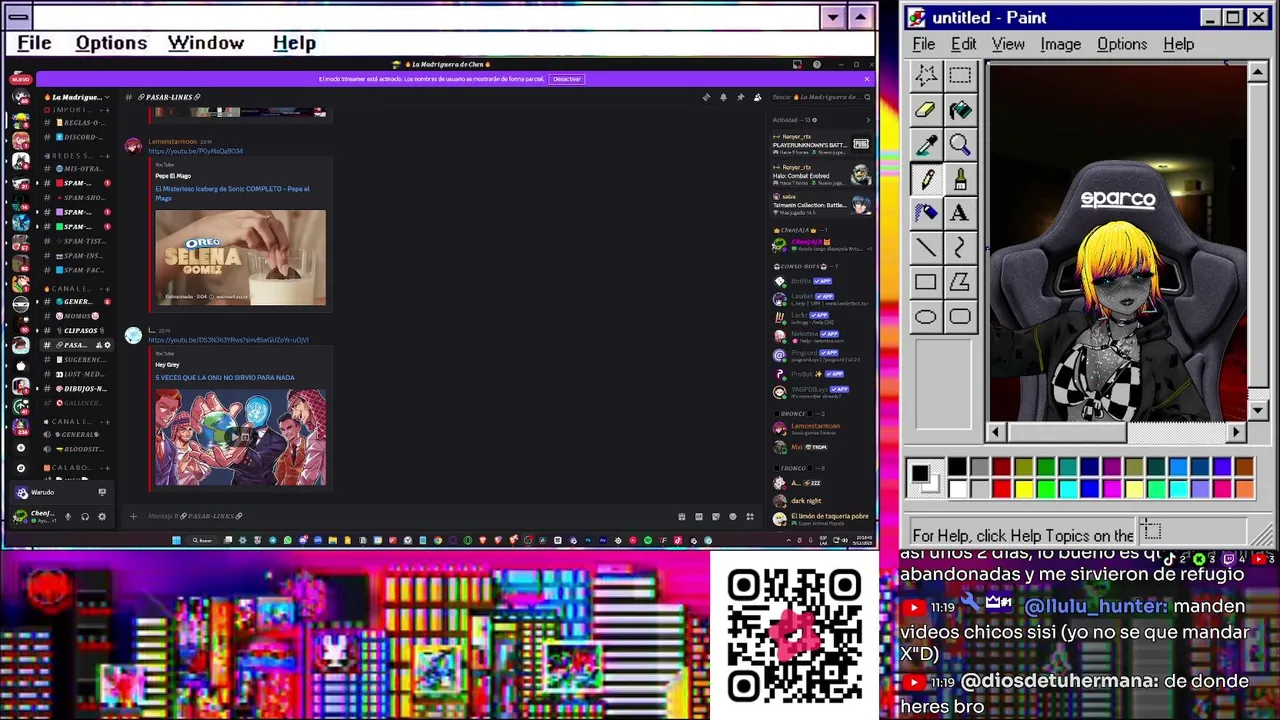Open the Paint File menu

923,44
